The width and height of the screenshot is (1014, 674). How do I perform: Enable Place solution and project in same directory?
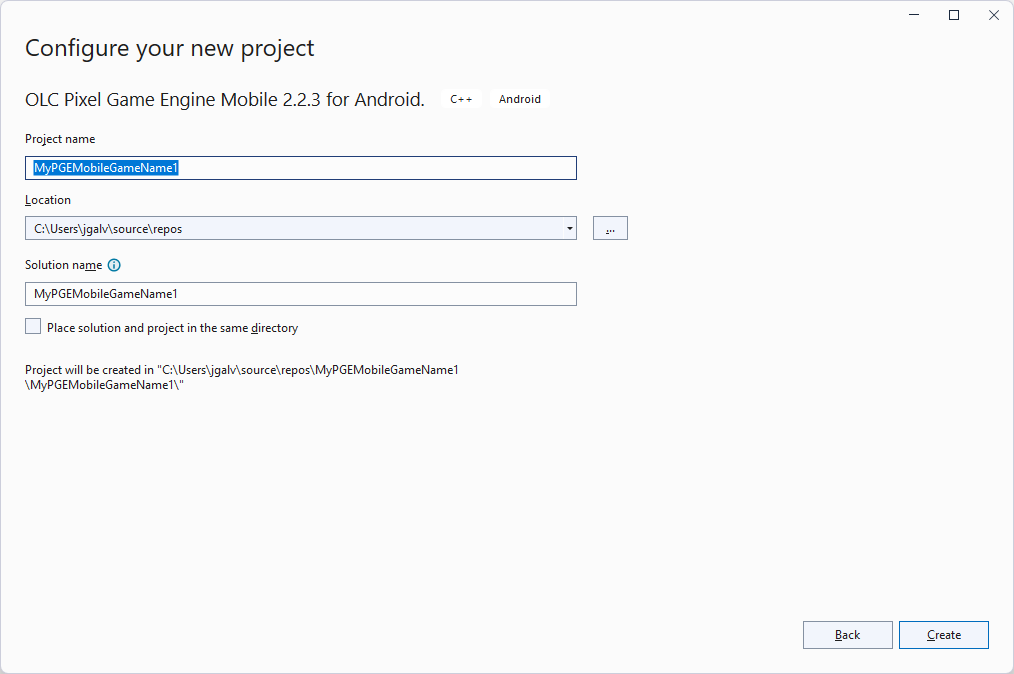pos(32,325)
